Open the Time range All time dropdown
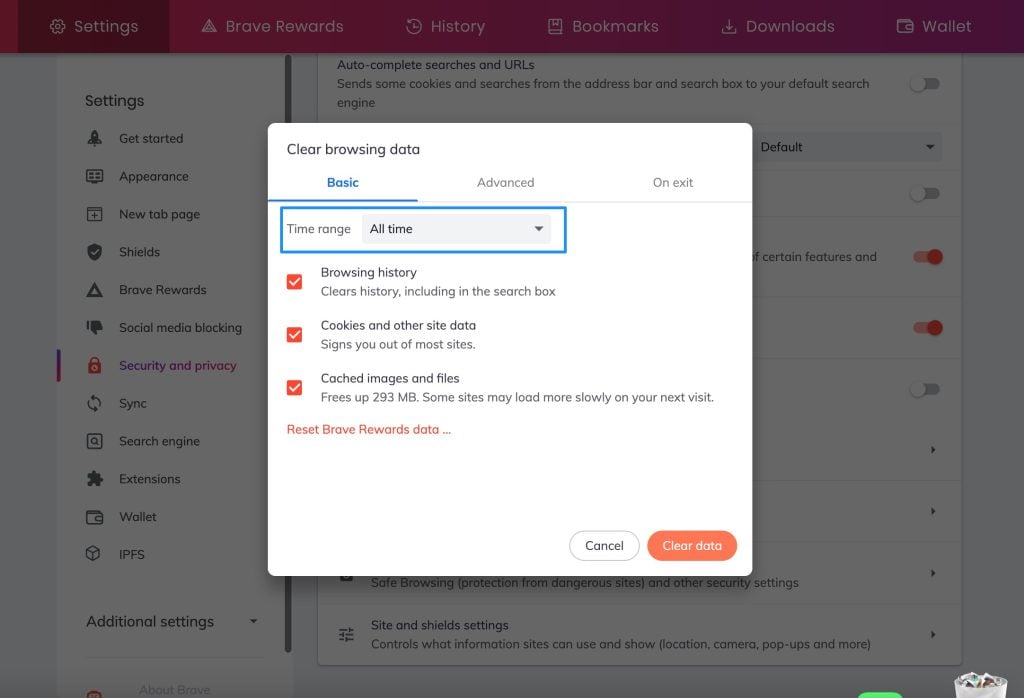This screenshot has height=698, width=1024. coord(456,229)
